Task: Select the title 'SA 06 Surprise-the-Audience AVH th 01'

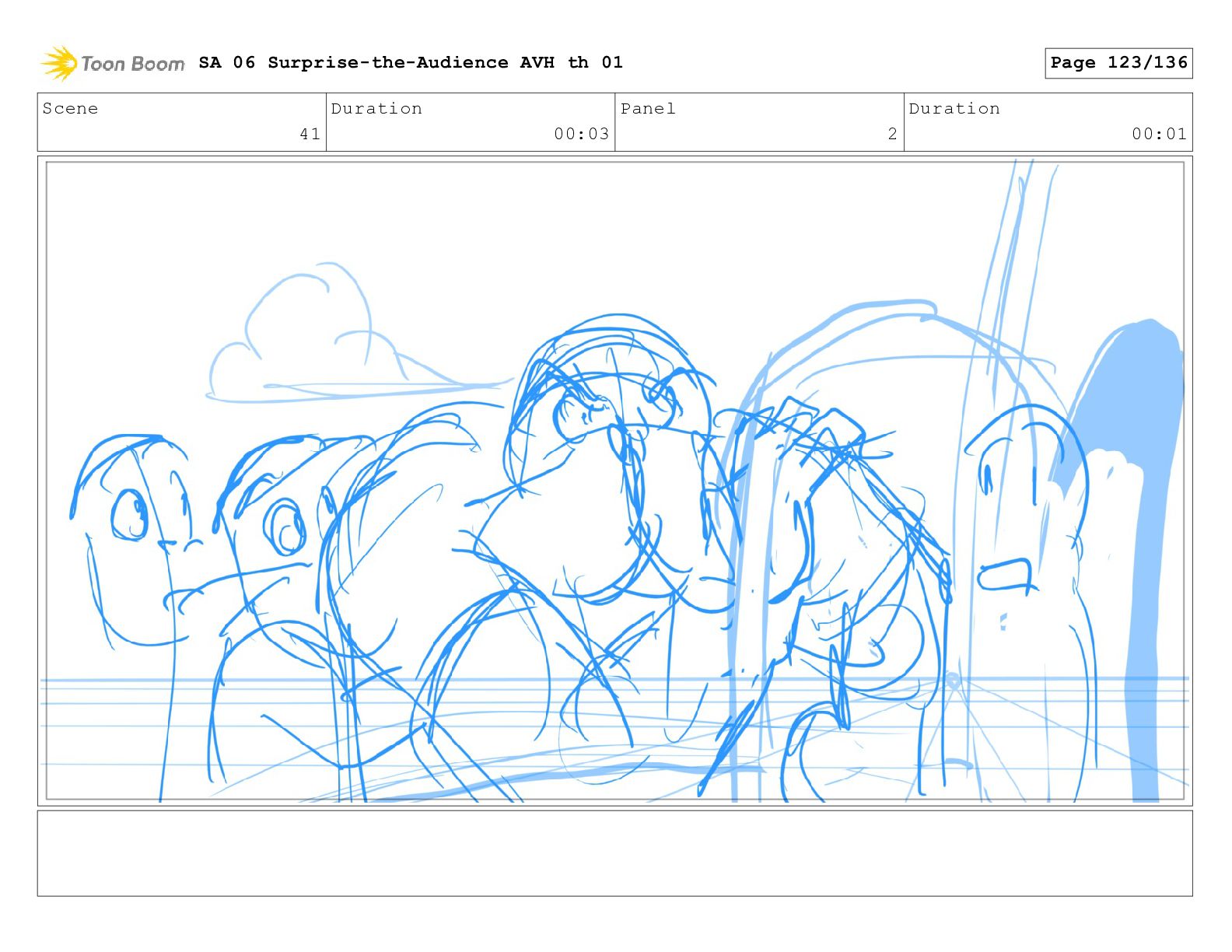Action: point(411,62)
